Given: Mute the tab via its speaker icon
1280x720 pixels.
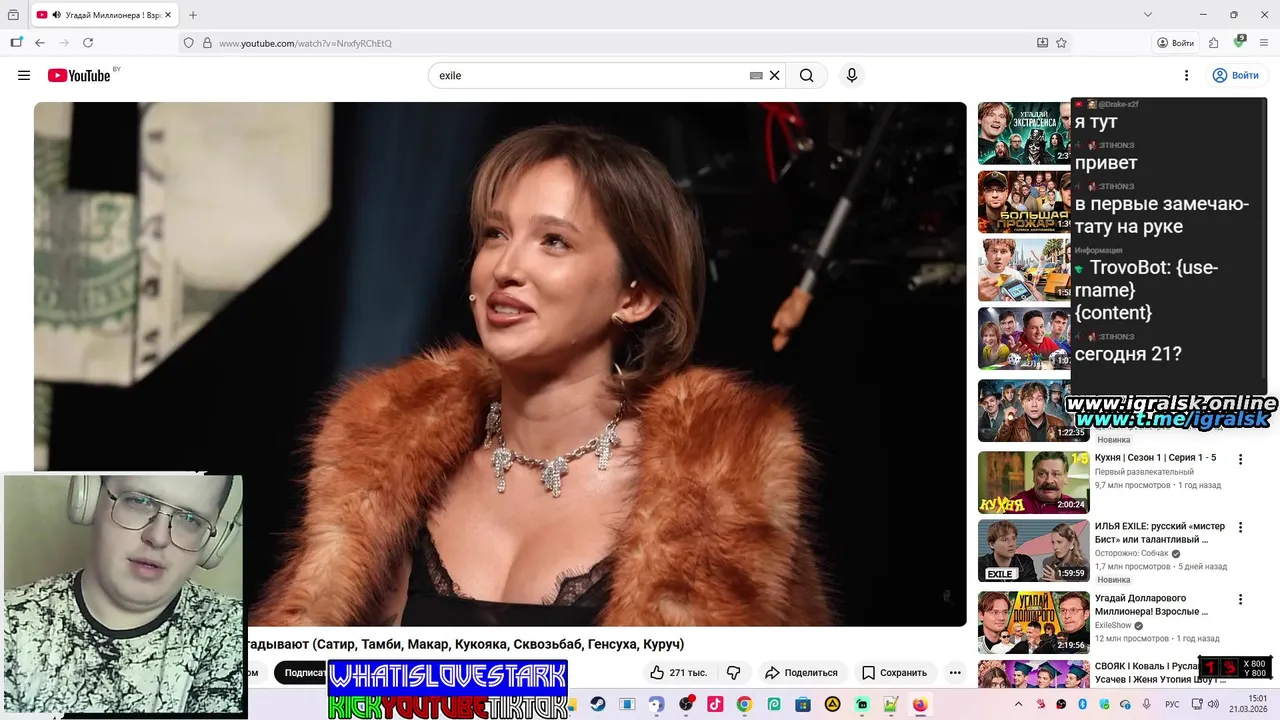Looking at the screenshot, I should [x=56, y=15].
